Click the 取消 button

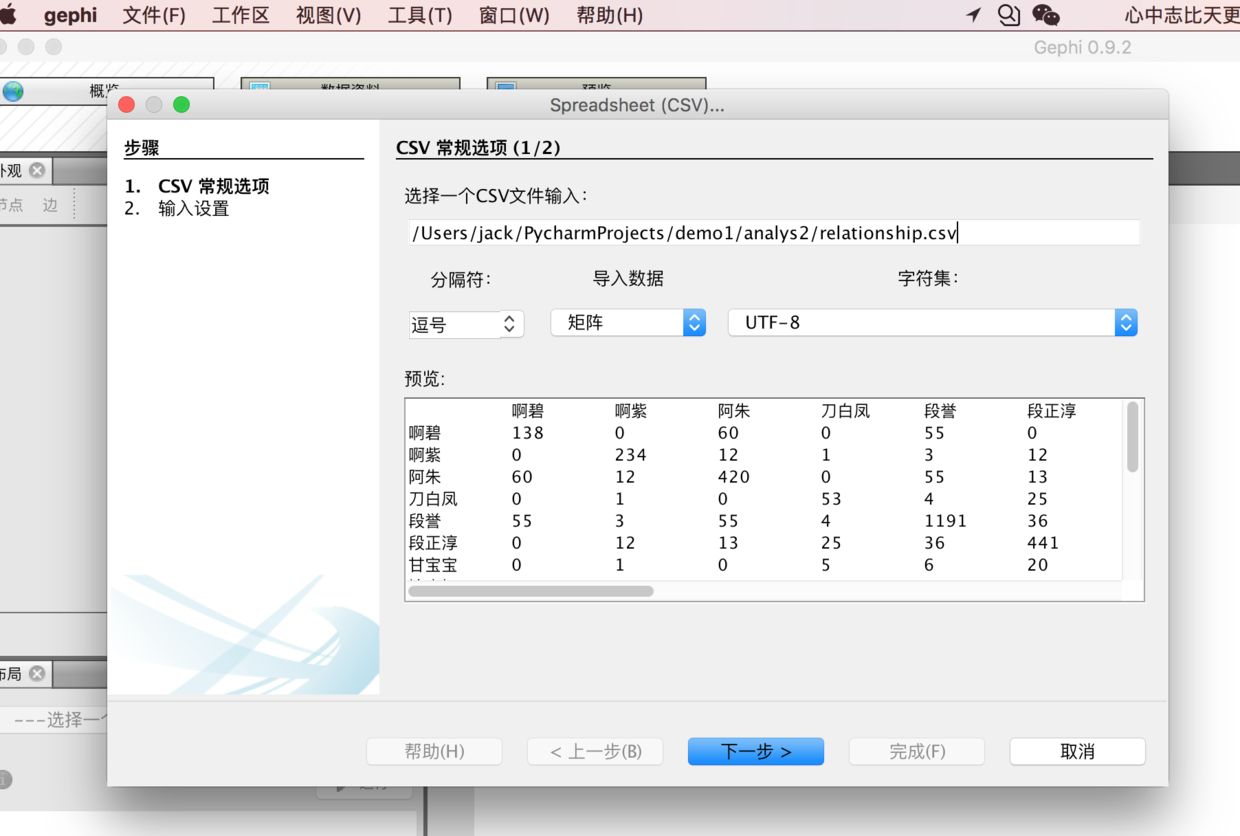1077,751
